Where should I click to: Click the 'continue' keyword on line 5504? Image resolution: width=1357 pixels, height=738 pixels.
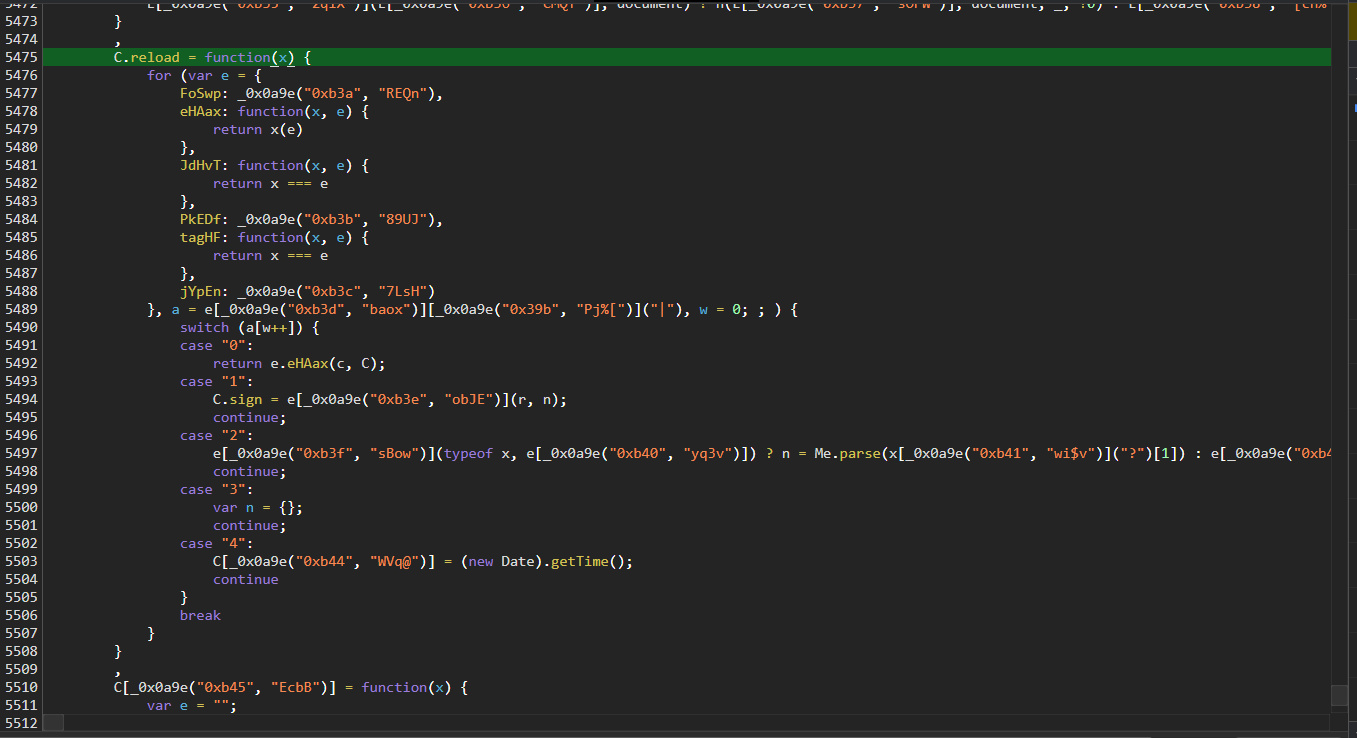(x=246, y=579)
